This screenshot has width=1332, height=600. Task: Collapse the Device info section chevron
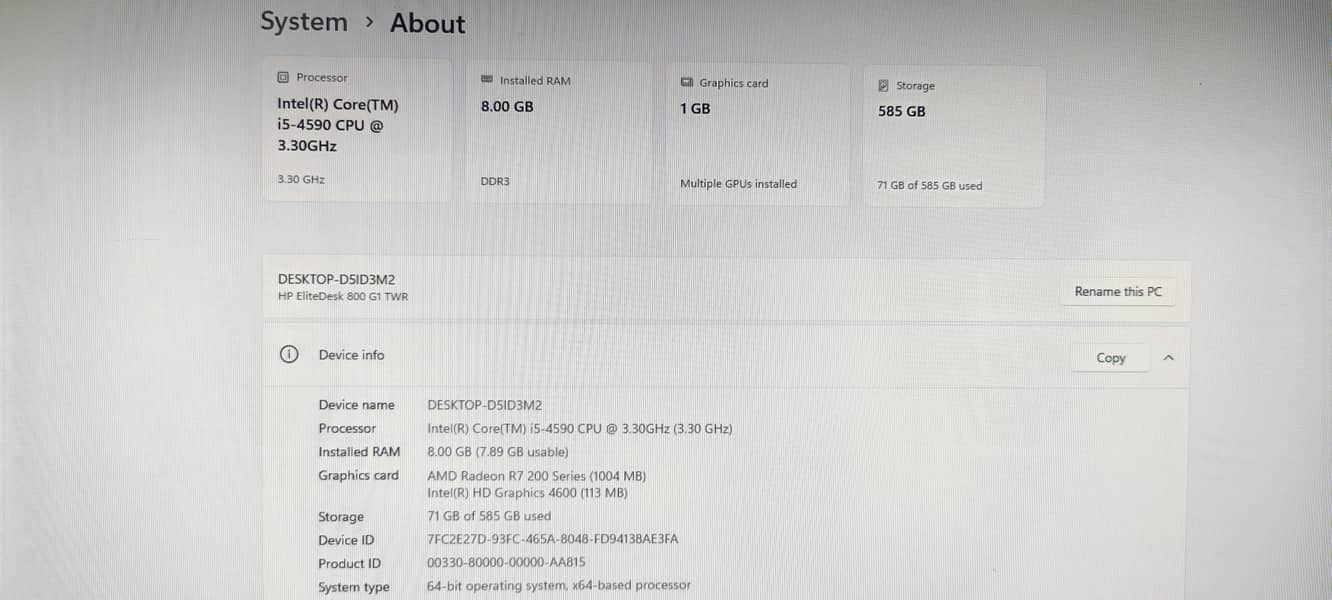1169,357
